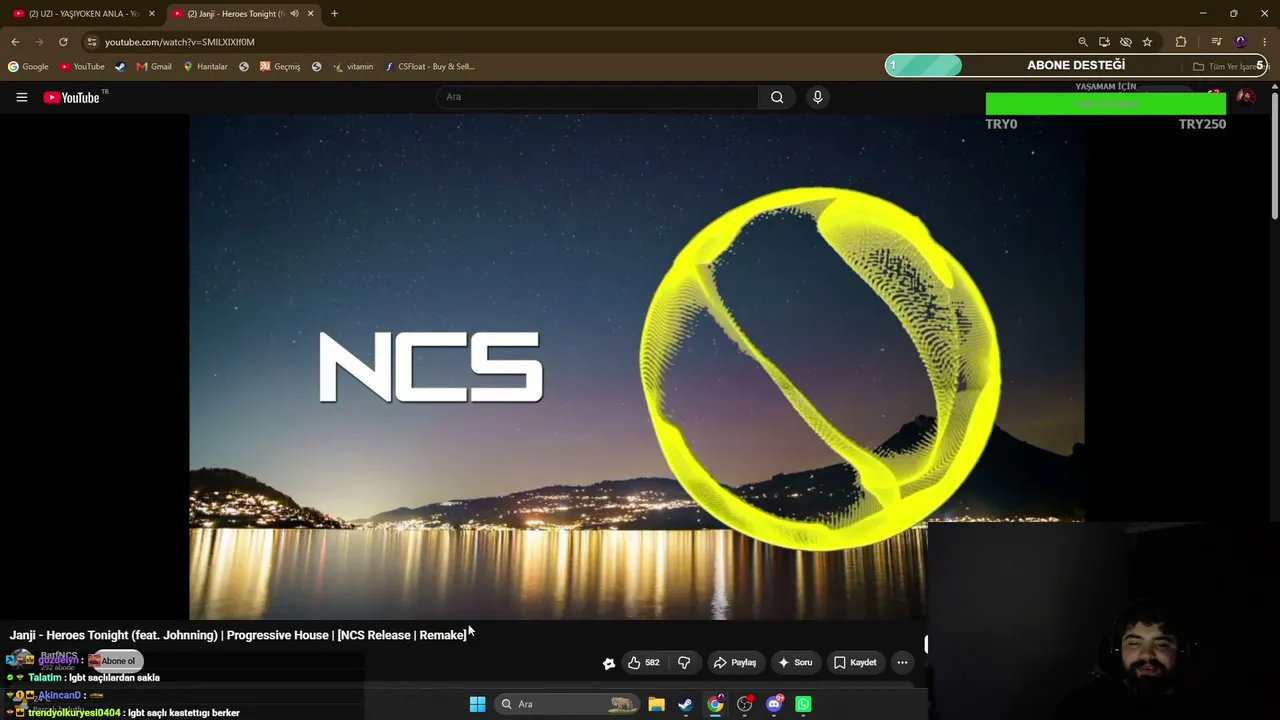Click the video title Janji - Heroes Tonight
This screenshot has height=720, width=1280.
238,635
